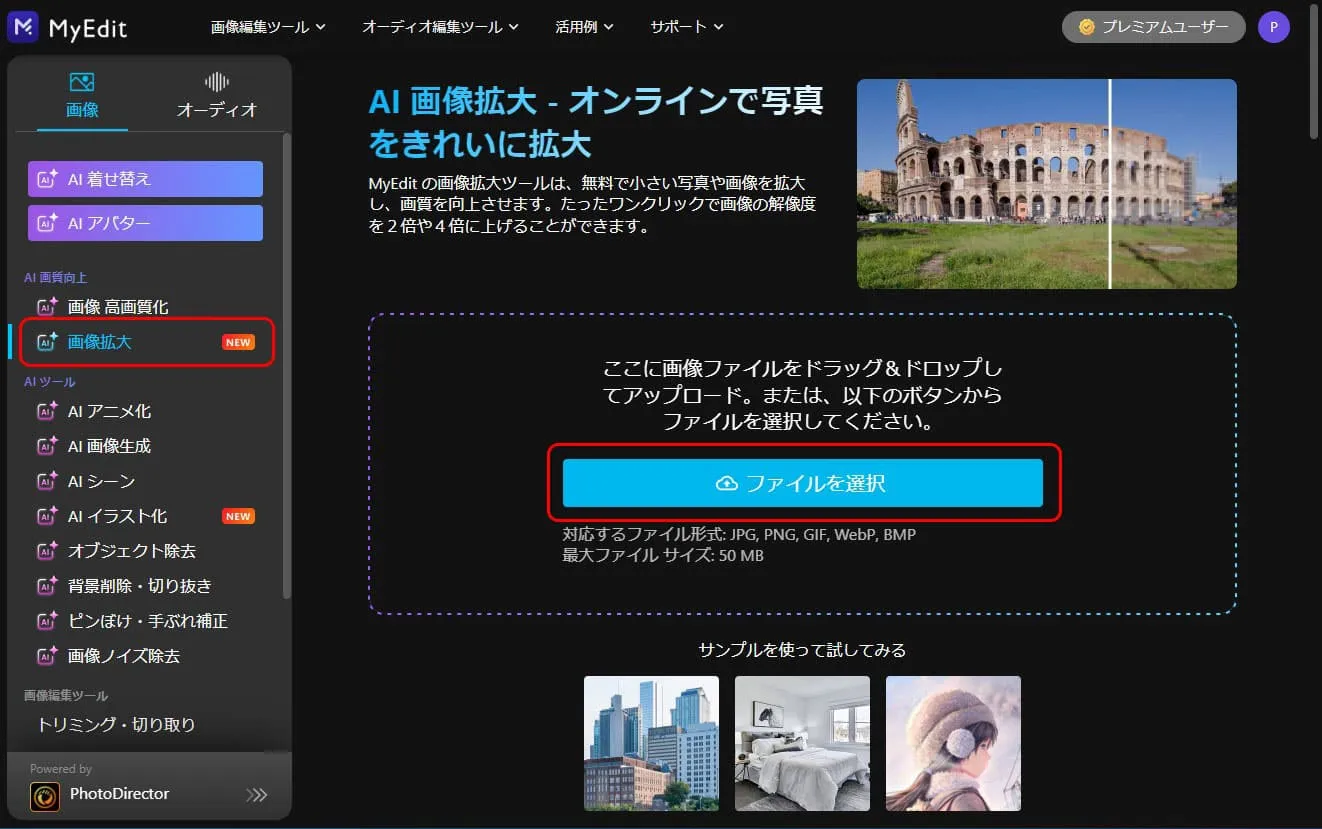Switch to the 画像 tab
The height and width of the screenshot is (829, 1322).
[x=82, y=96]
